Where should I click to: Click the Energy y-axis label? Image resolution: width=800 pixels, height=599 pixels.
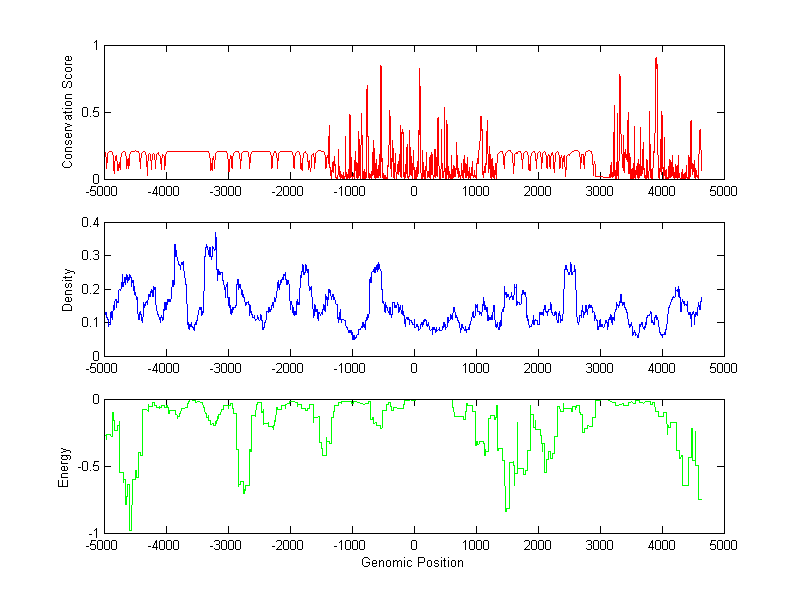click(67, 466)
